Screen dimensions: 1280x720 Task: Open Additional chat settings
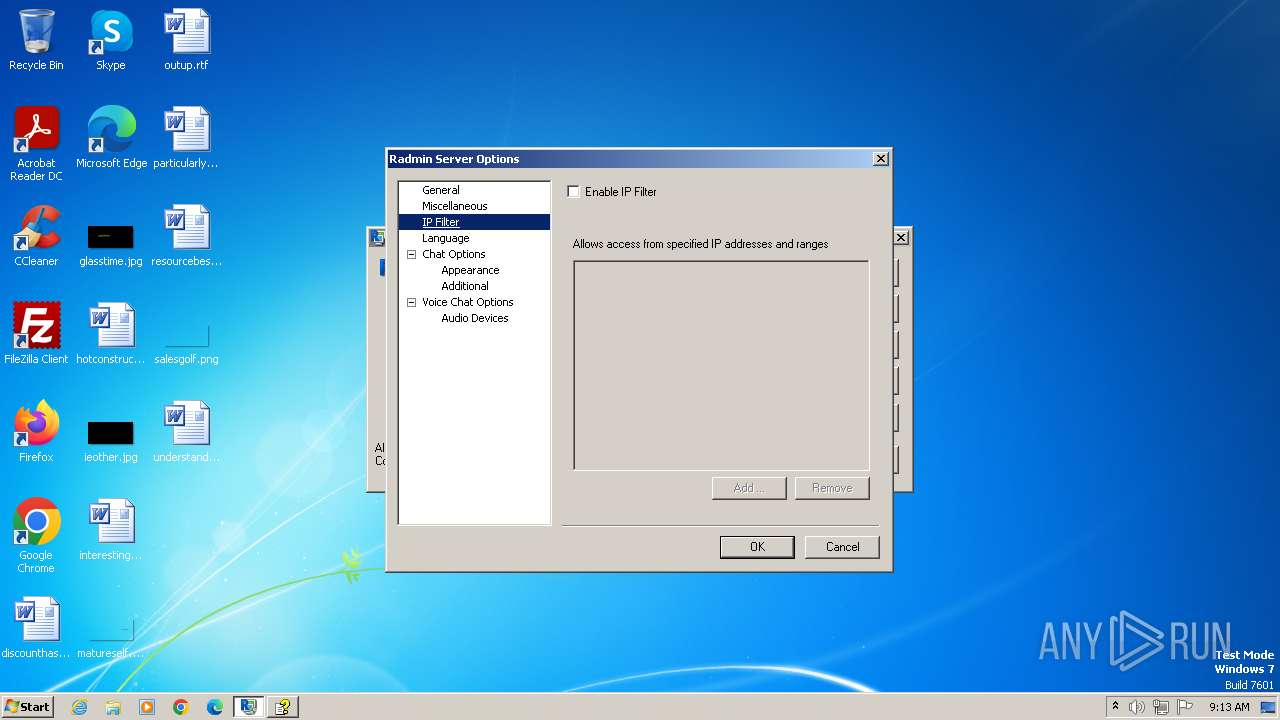pos(465,286)
